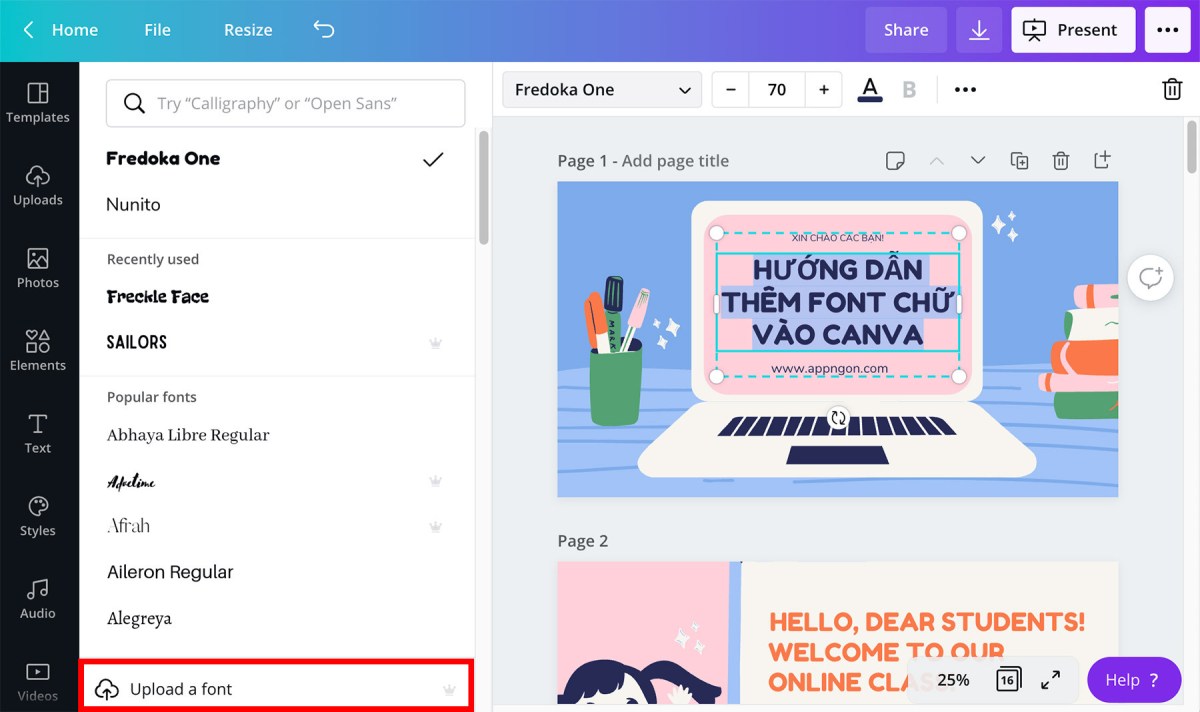Click the font list scrollbar
Image resolution: width=1200 pixels, height=712 pixels.
tap(484, 186)
